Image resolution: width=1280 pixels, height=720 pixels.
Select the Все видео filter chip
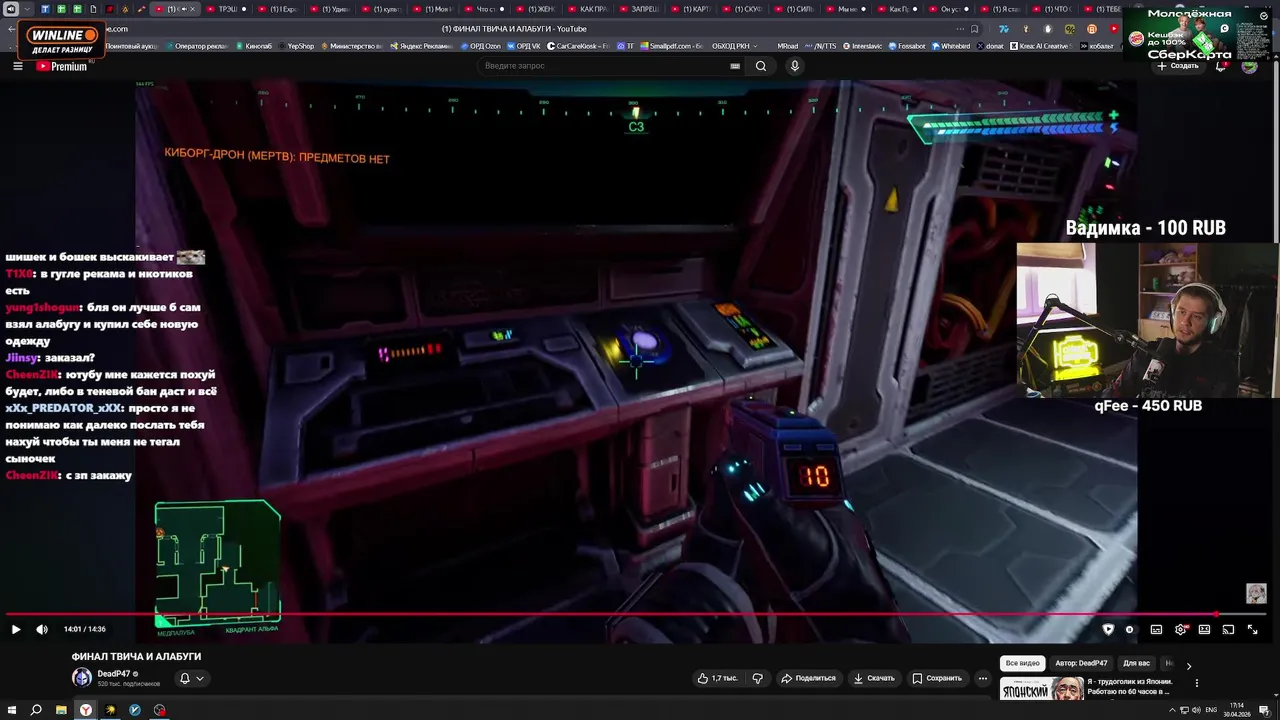click(1022, 663)
